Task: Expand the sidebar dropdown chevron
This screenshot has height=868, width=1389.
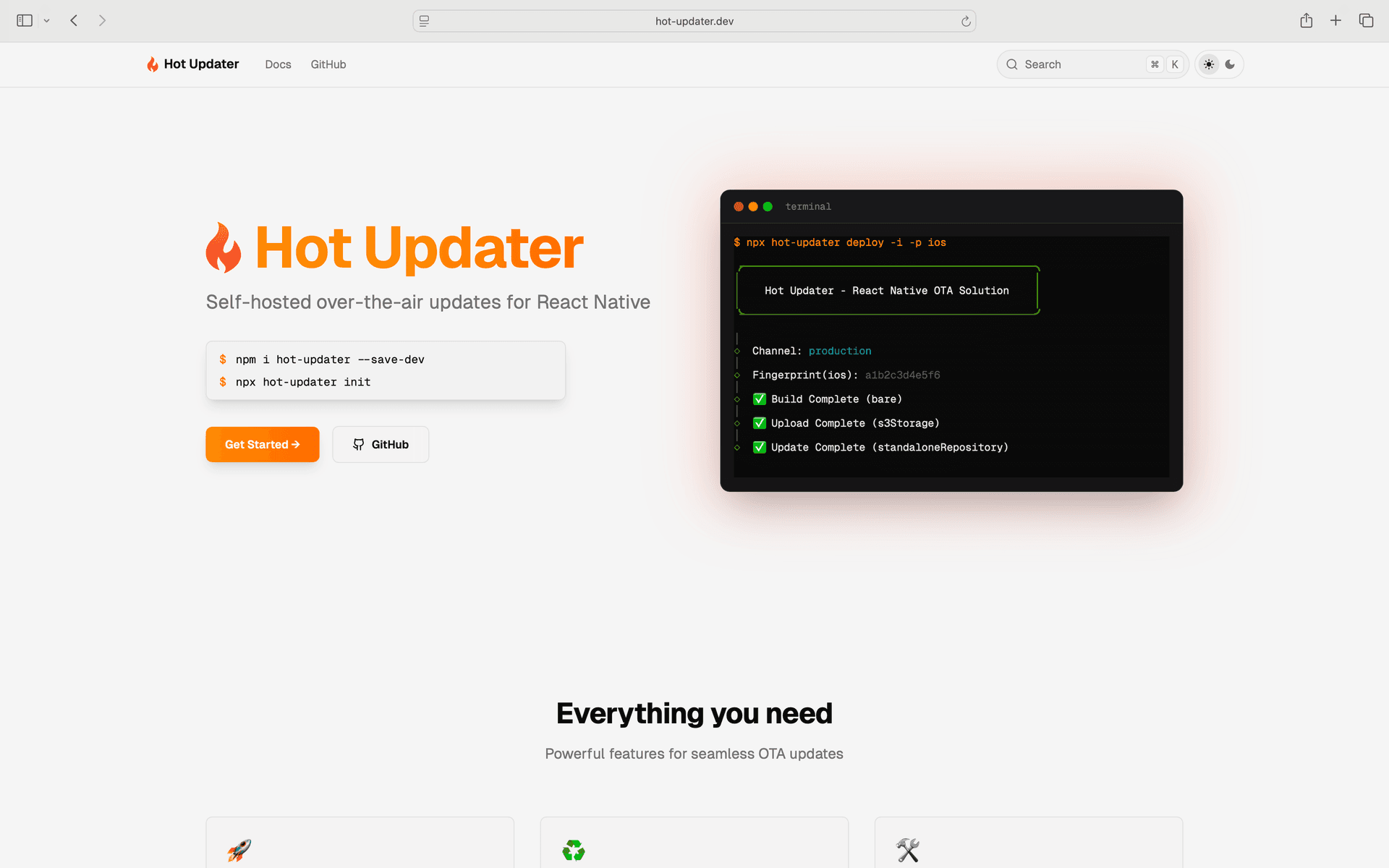Action: [46, 21]
